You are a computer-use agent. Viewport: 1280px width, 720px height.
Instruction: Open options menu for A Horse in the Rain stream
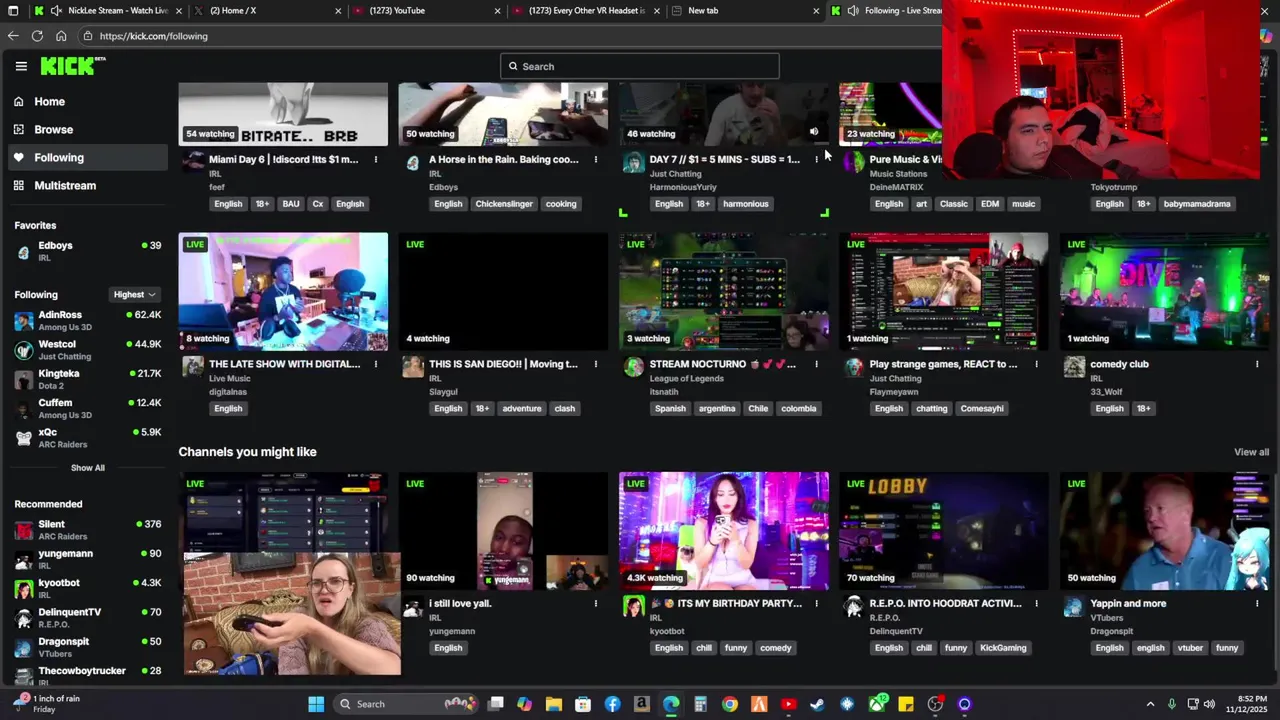click(x=596, y=159)
